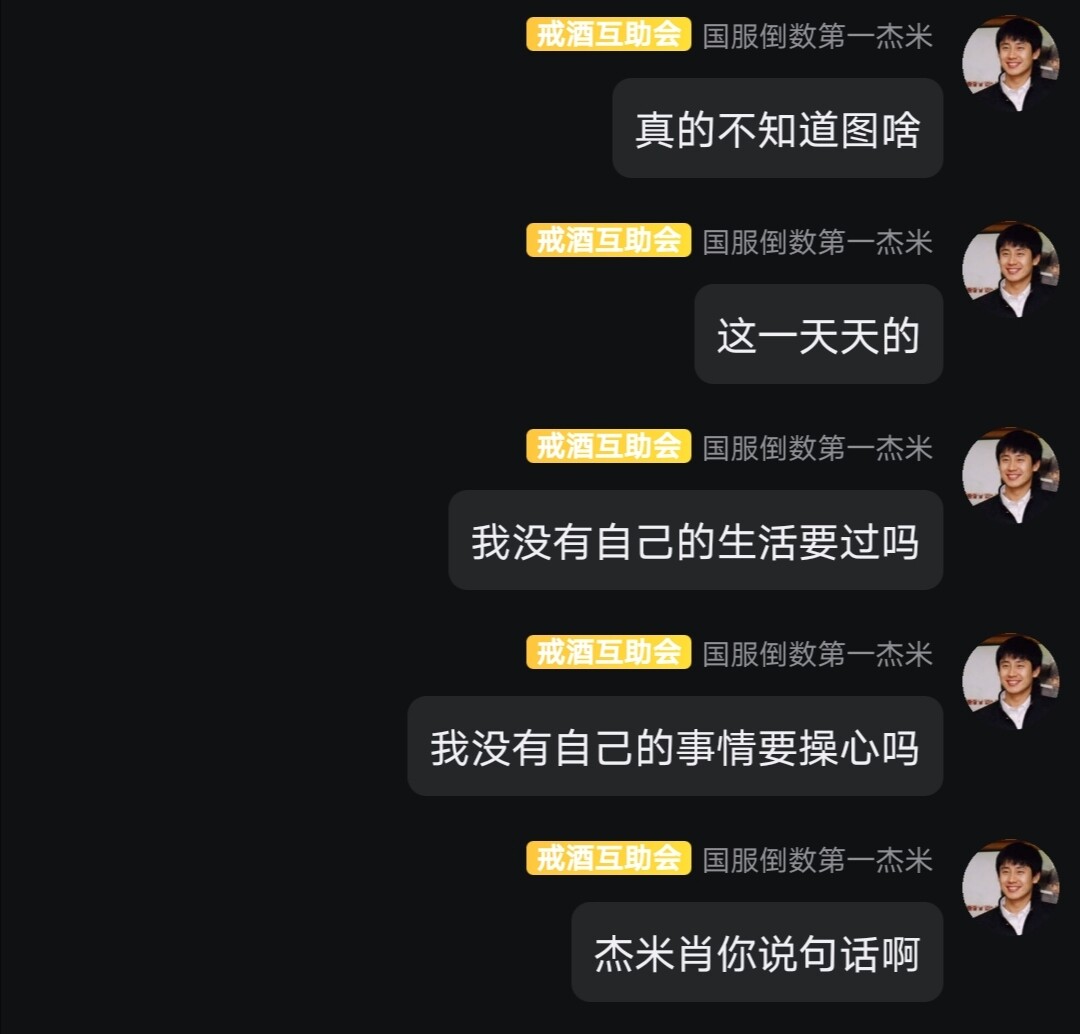The width and height of the screenshot is (1080, 1034).
Task: Select the message bubble 杰米肖你说句话啊
Action: pyautogui.click(x=757, y=952)
